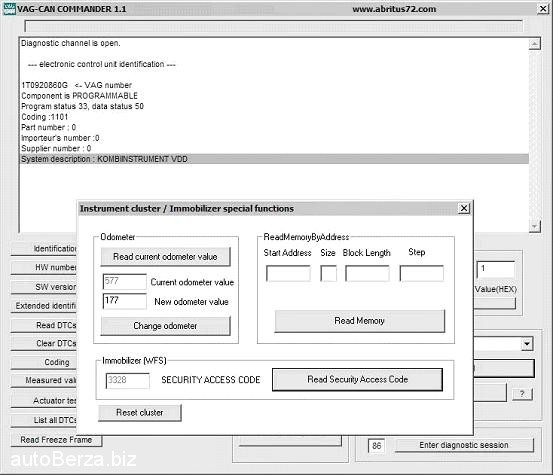This screenshot has width=553, height=476.
Task: Close the VAG-CAN Commander main window
Action: [543, 9]
